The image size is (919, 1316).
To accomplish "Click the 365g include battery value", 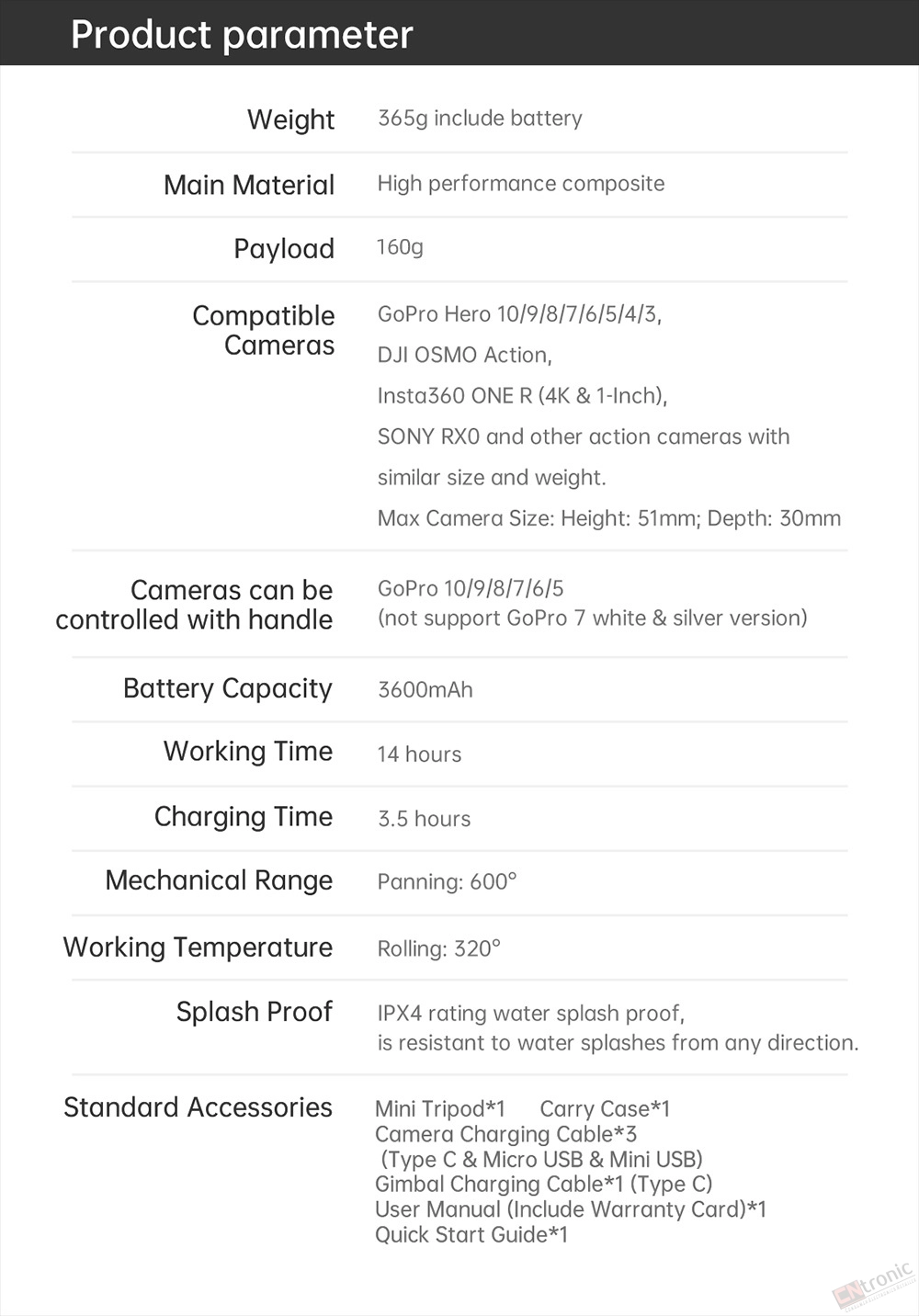I will tap(480, 119).
